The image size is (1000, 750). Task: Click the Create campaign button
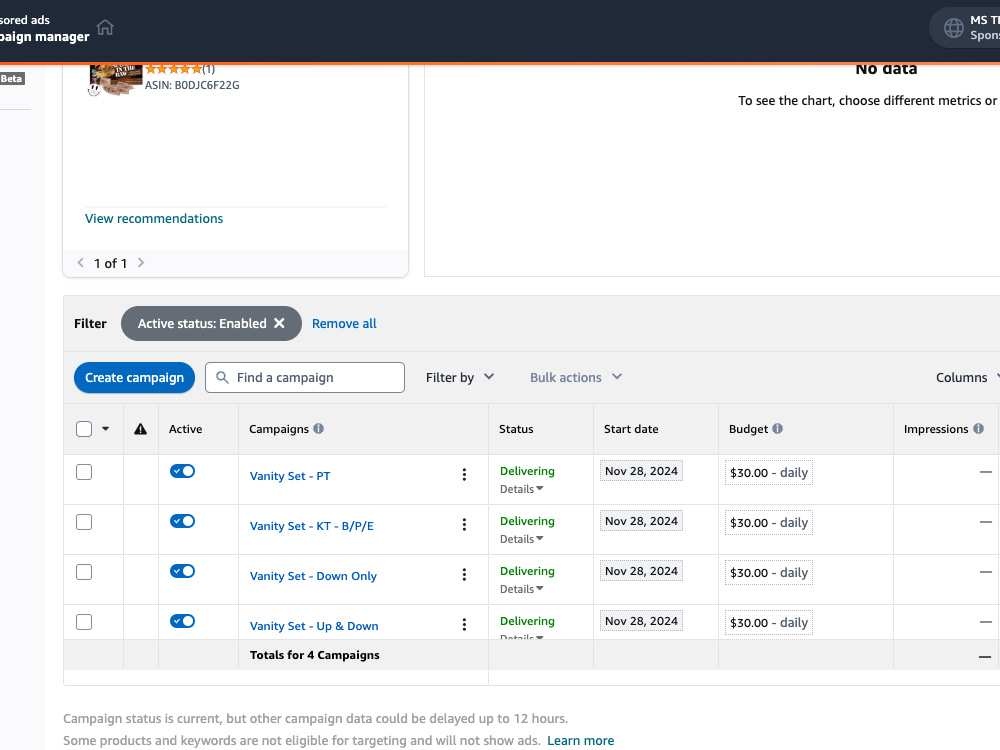click(135, 378)
